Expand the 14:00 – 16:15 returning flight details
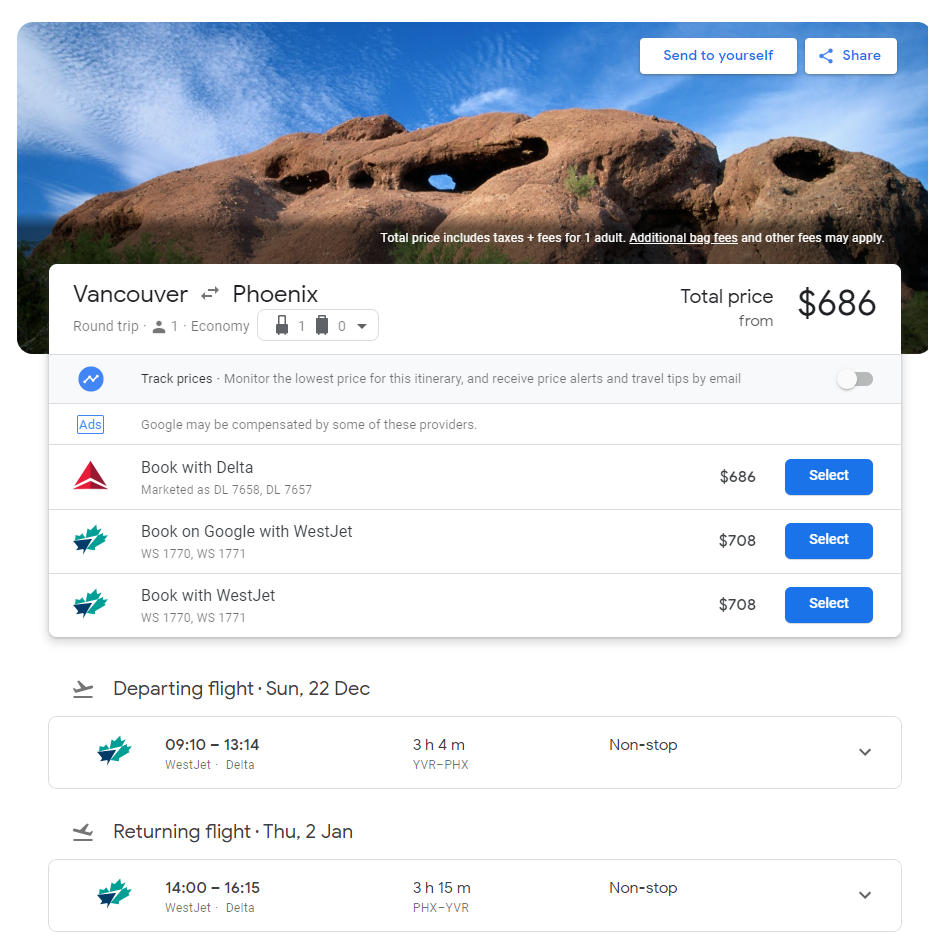This screenshot has height=947, width=928. pyautogui.click(x=865, y=895)
